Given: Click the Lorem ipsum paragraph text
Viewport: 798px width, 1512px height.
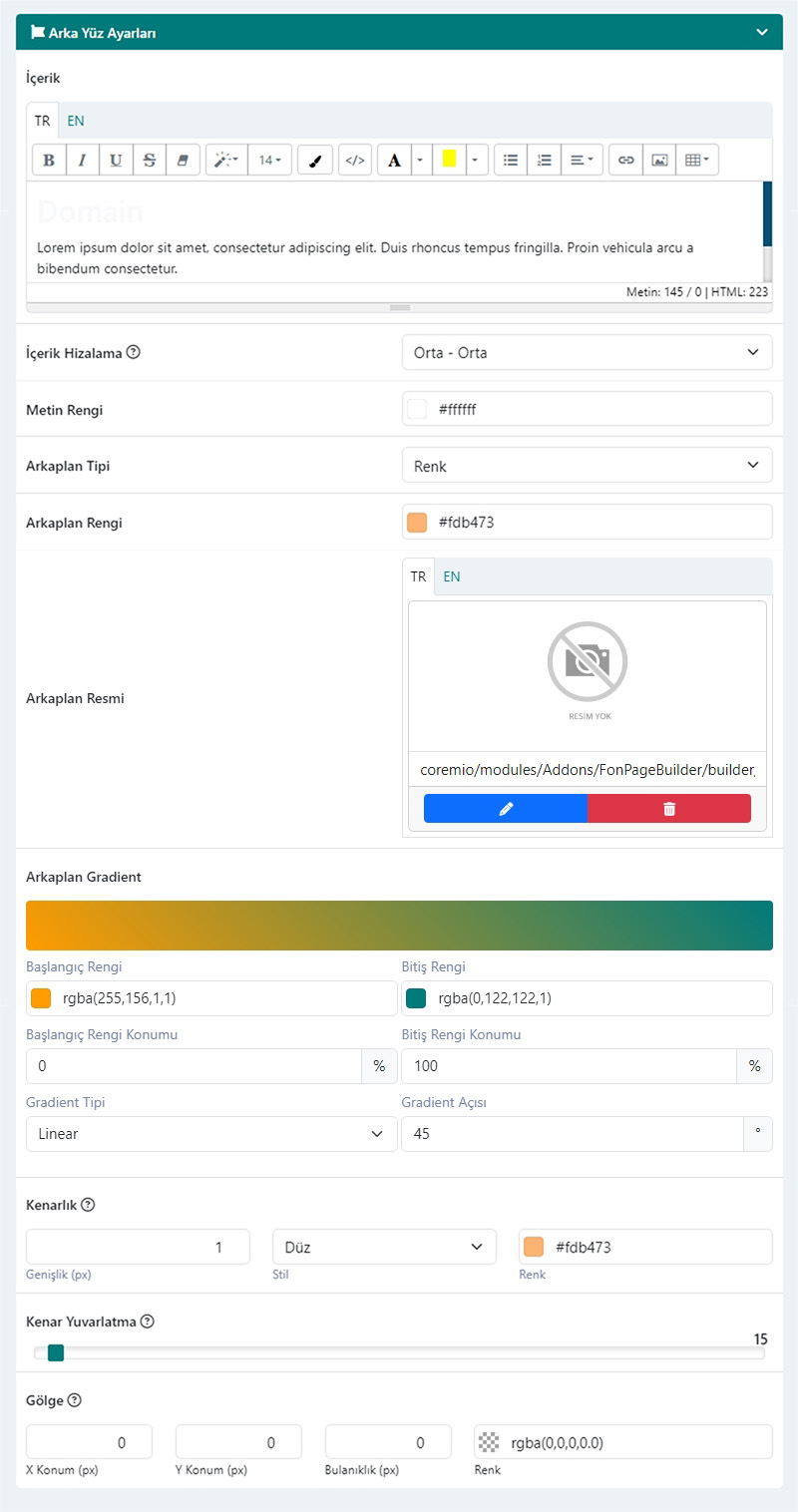Looking at the screenshot, I should point(365,257).
